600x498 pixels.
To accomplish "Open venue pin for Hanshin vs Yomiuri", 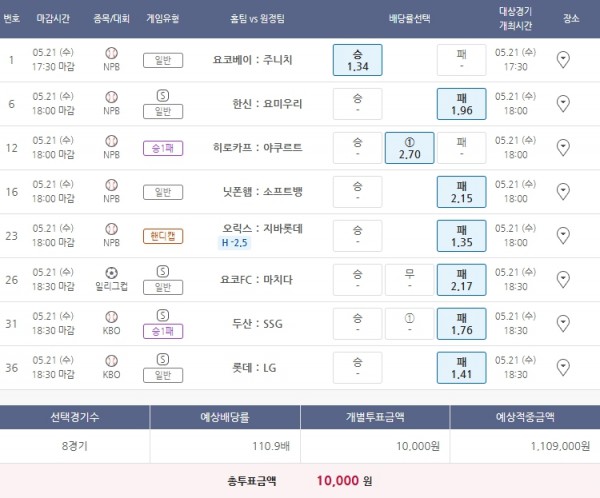I will pyautogui.click(x=562, y=103).
